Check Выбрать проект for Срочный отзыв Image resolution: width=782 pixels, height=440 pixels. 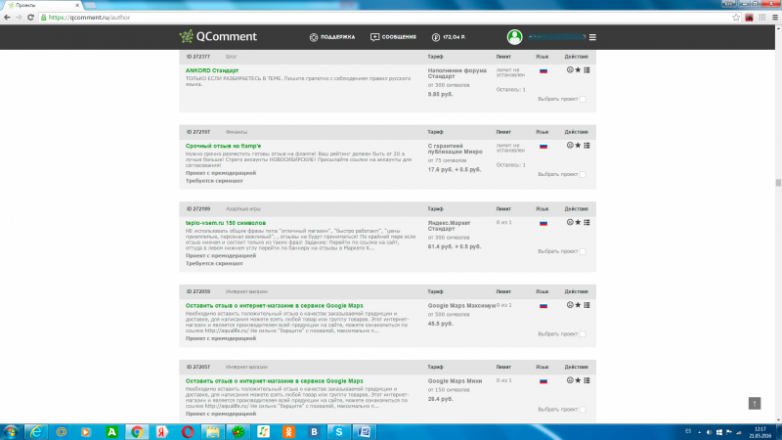583,175
